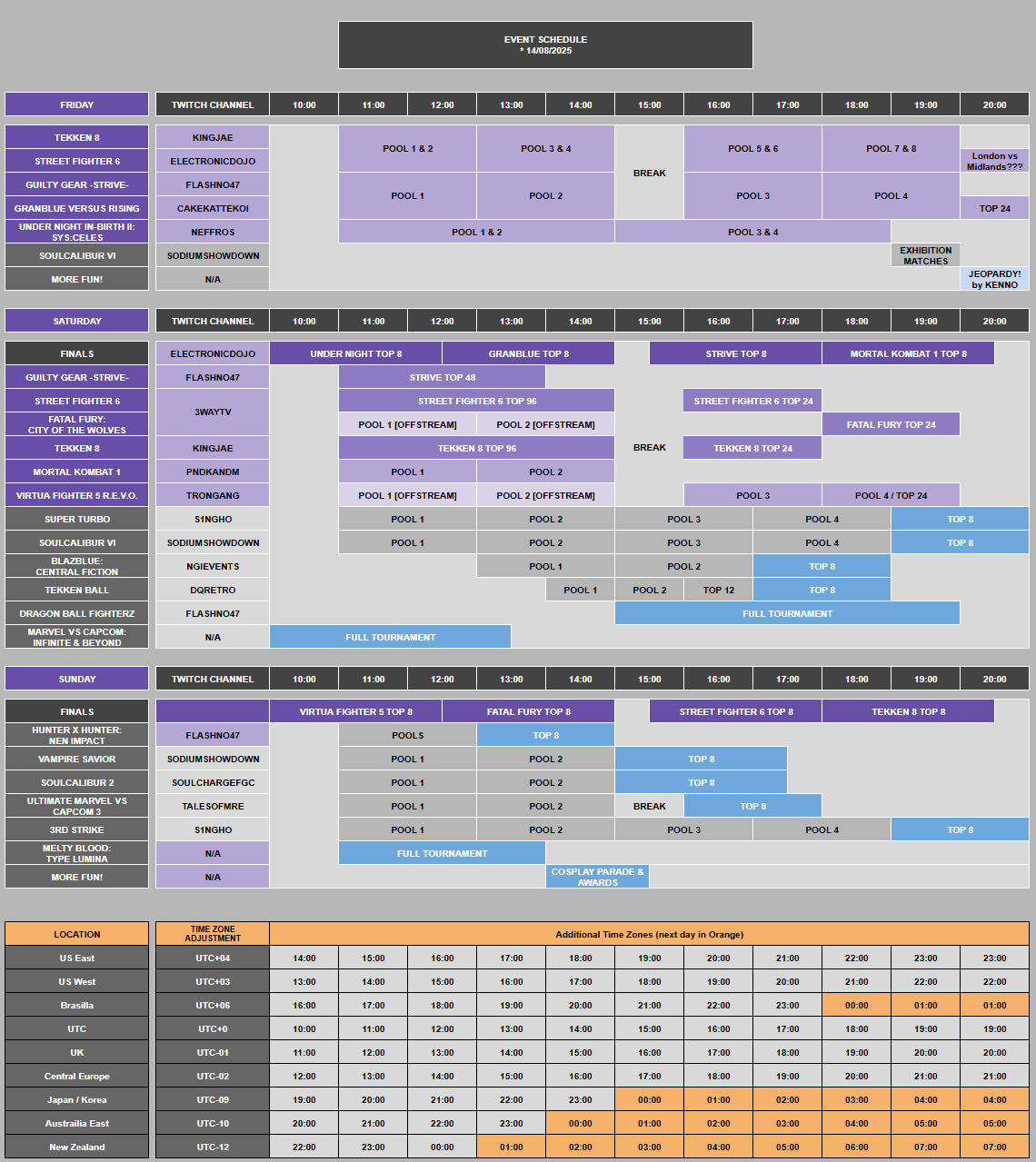Viewport: 1036px width, 1162px height.
Task: Click the 3WAYTV channel cell
Action: (213, 412)
